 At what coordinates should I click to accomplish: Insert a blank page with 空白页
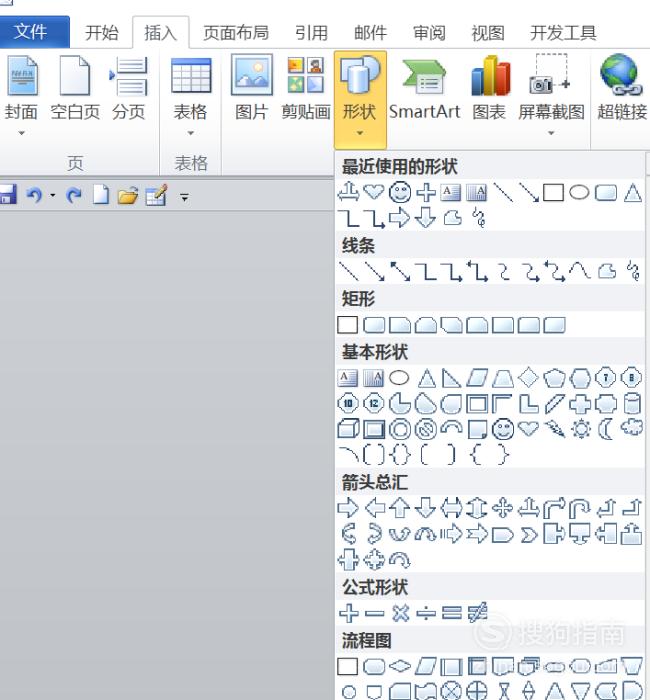75,88
